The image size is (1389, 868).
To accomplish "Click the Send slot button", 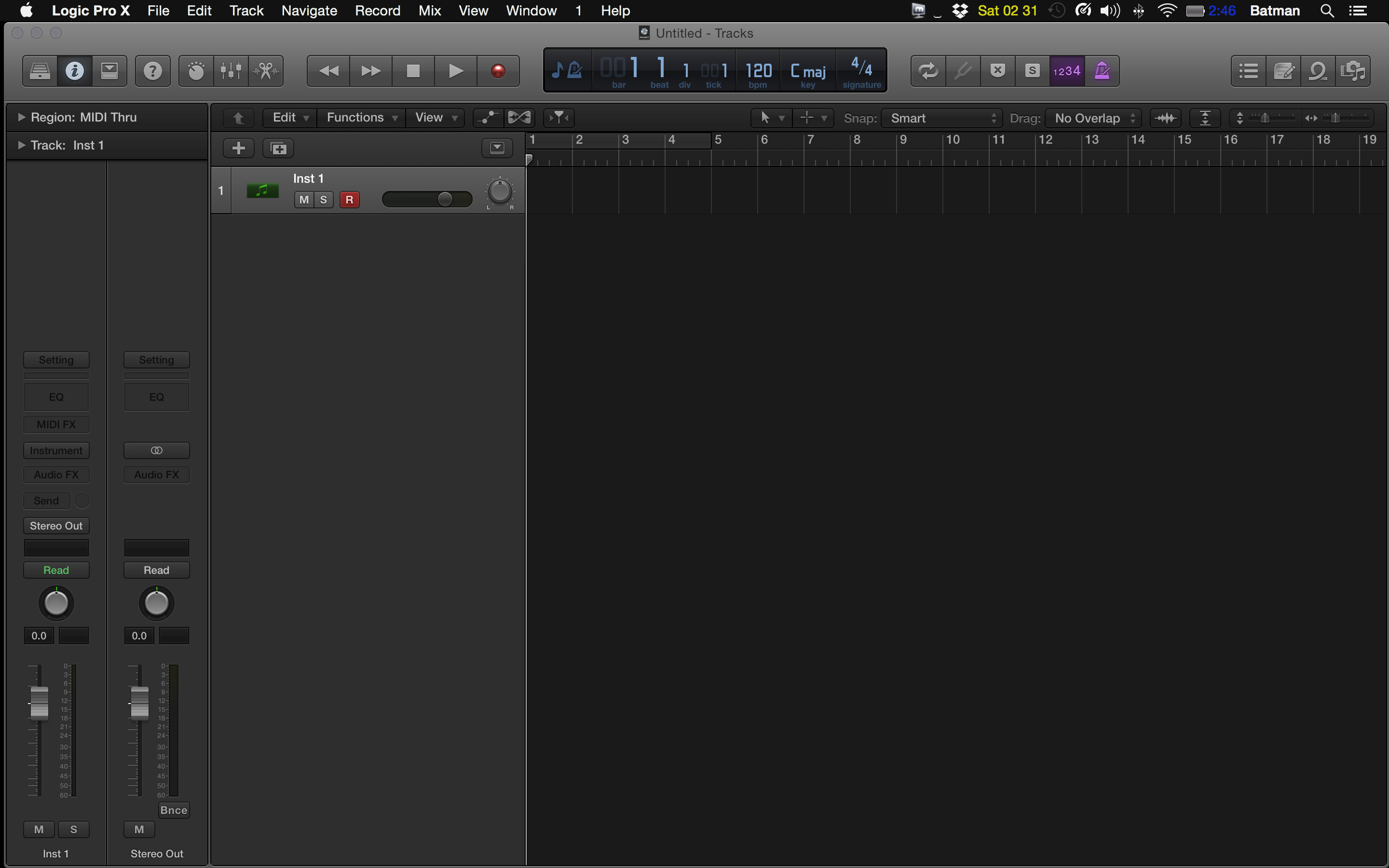I will pyautogui.click(x=46, y=501).
